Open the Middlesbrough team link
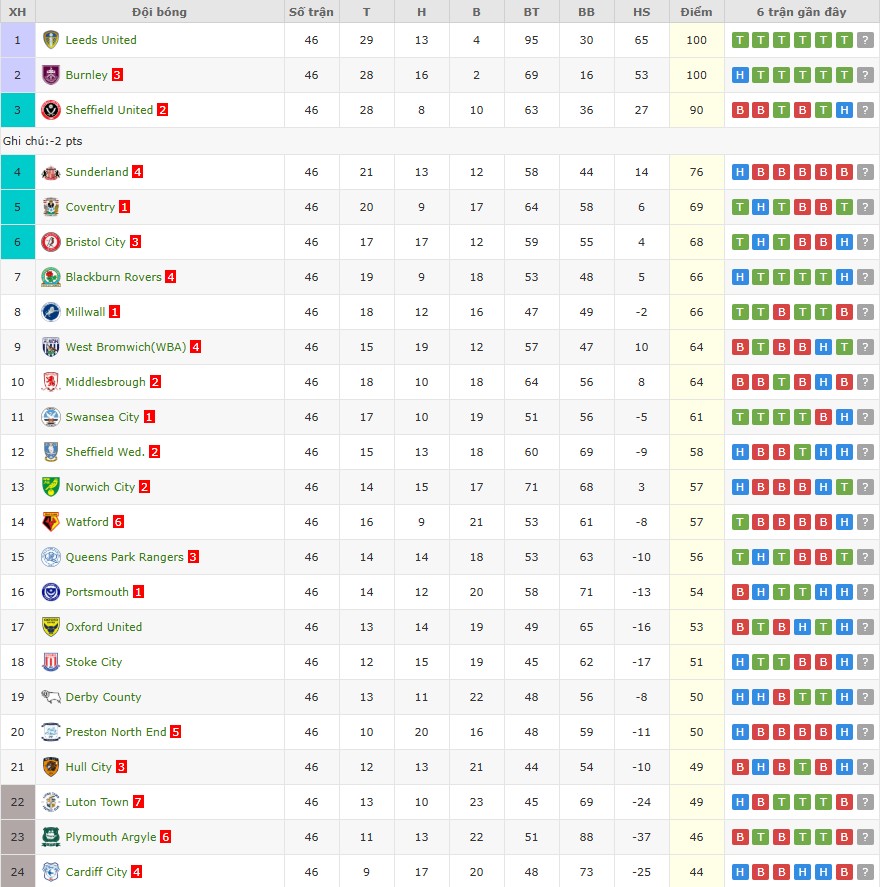882x887 pixels. point(105,382)
